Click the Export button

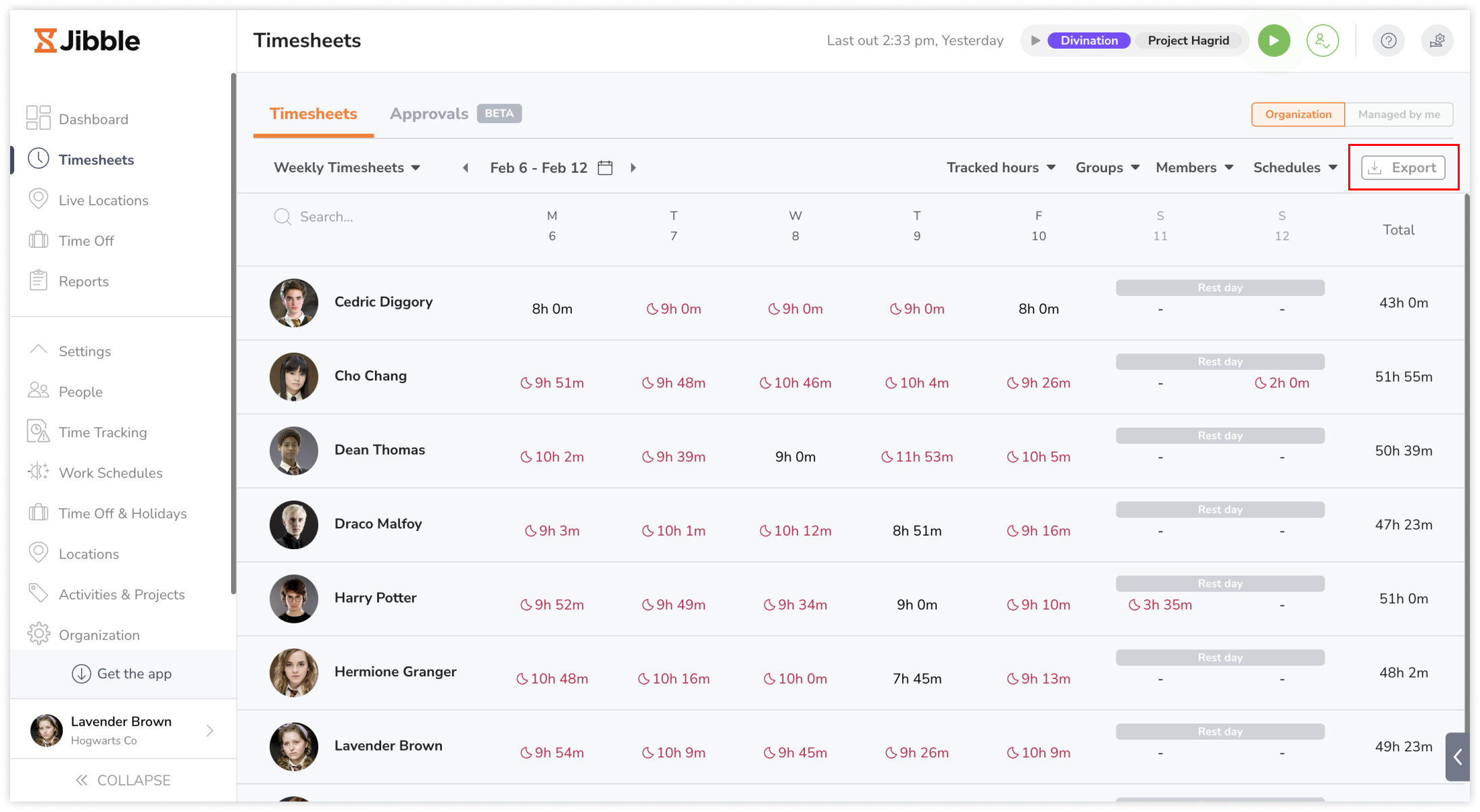(x=1403, y=167)
